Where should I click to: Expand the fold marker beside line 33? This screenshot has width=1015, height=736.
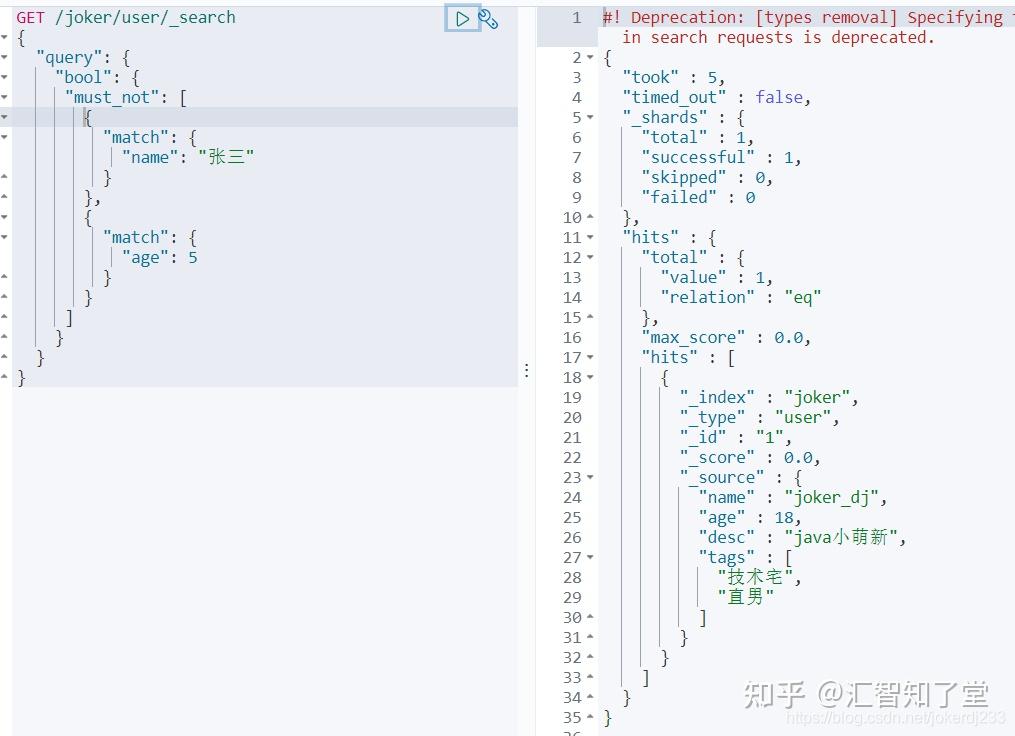[589, 677]
